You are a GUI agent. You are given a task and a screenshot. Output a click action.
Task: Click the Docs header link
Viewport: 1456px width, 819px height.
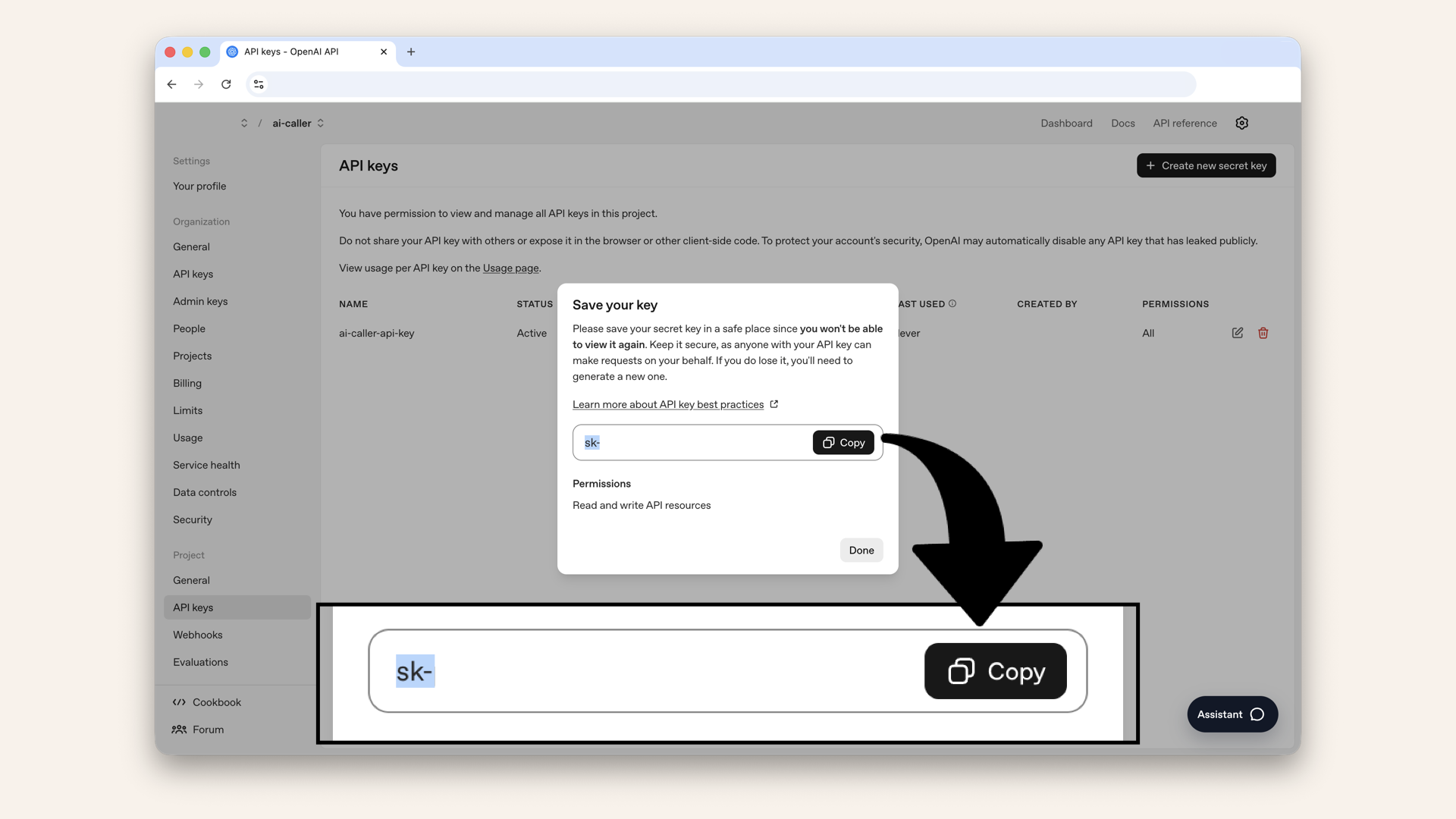pos(1122,123)
